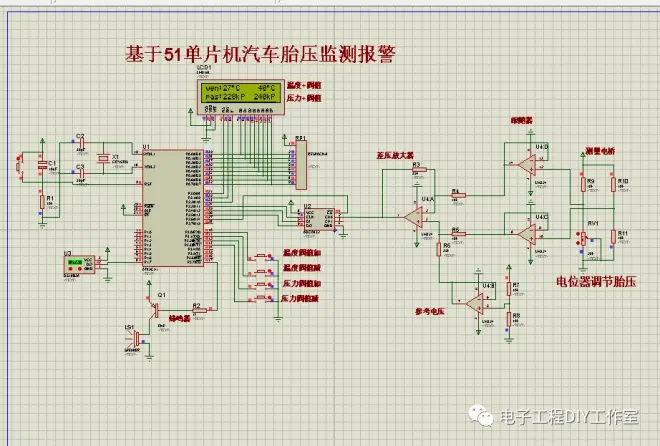Select op-amp U4:B

coord(476,303)
